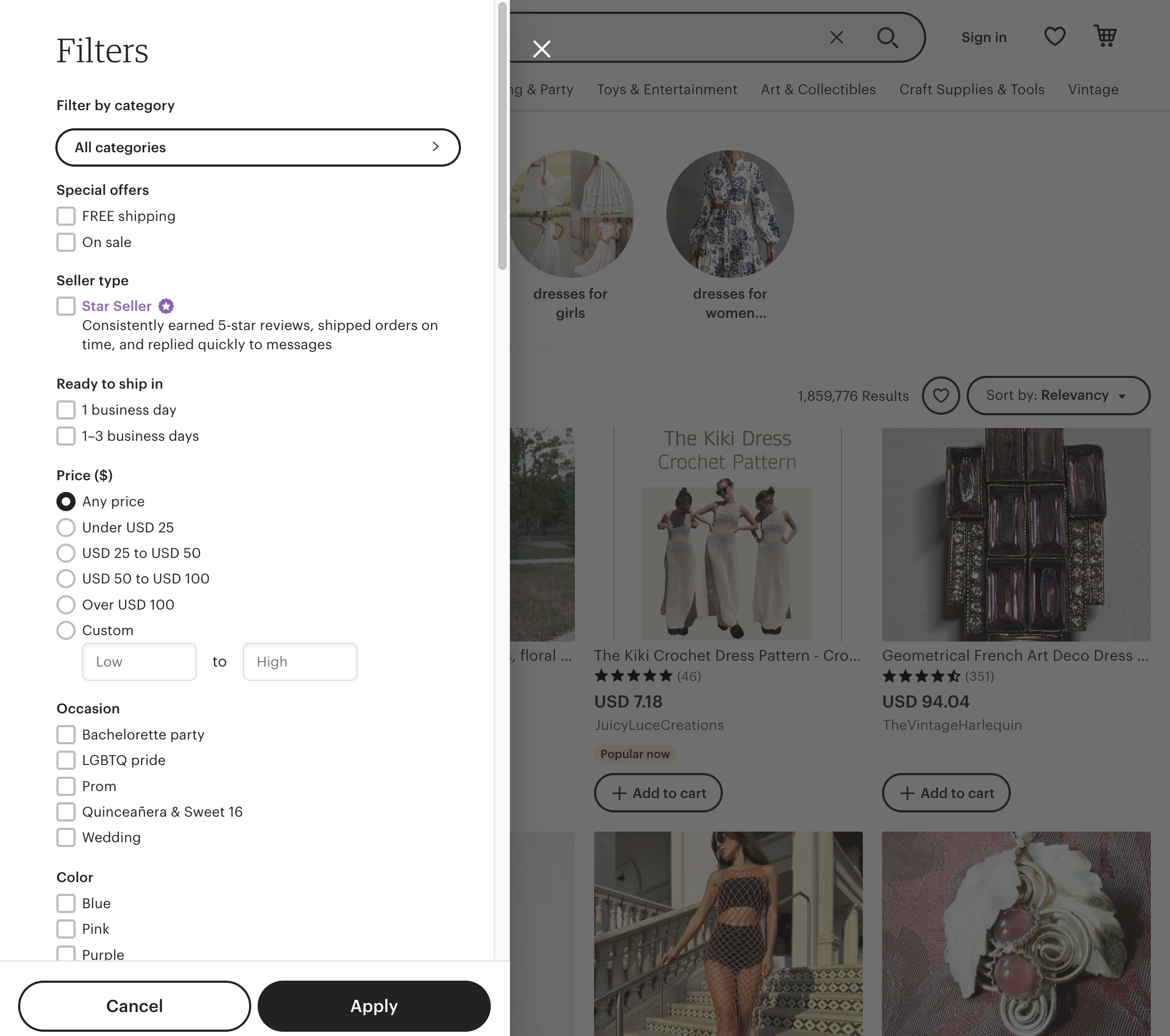Clear the search field with the X icon
The image size is (1170, 1036).
[x=837, y=37]
